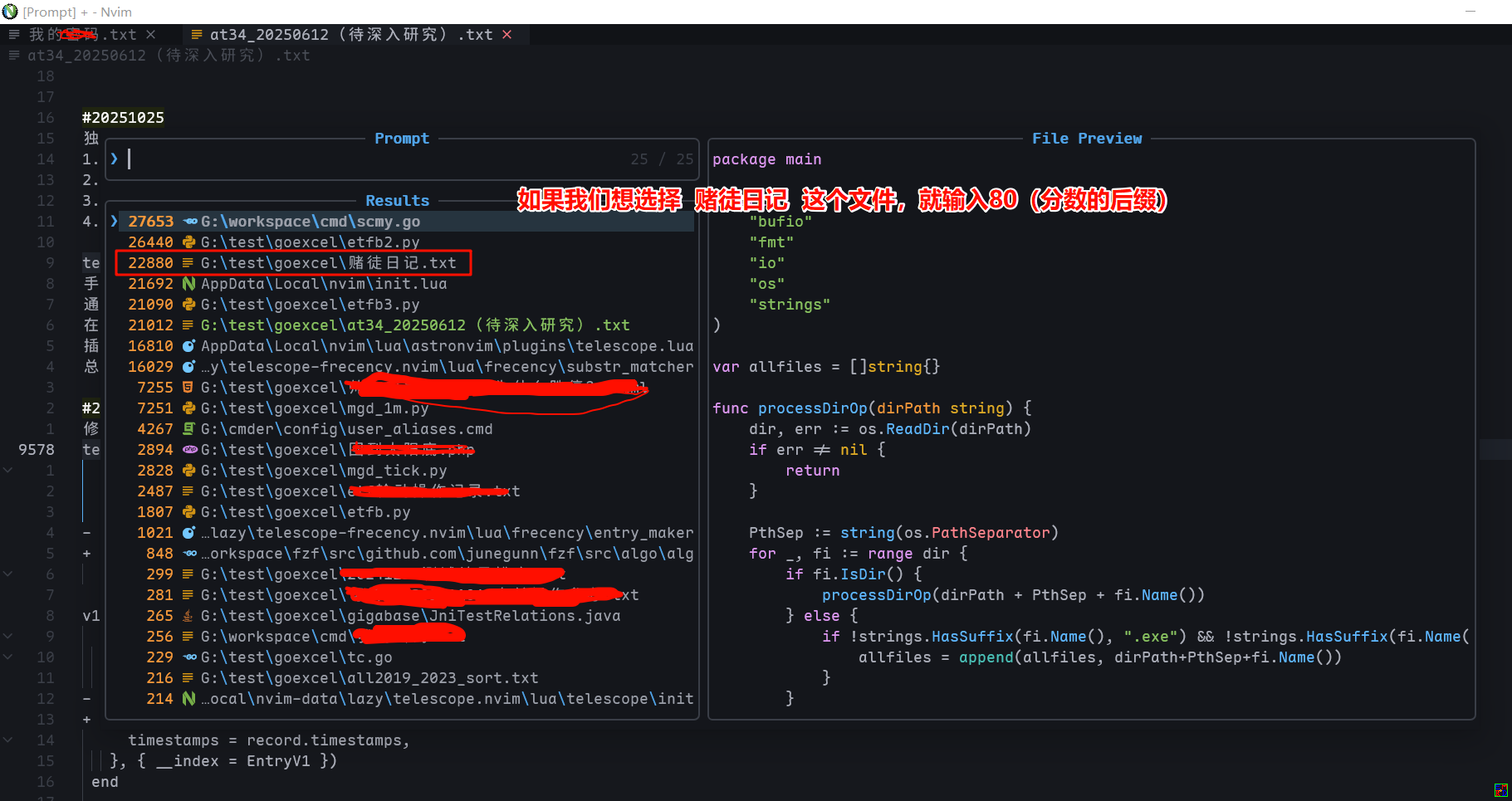
Task: Collapse the fold chevron at gutter line 1
Action: 7,471
